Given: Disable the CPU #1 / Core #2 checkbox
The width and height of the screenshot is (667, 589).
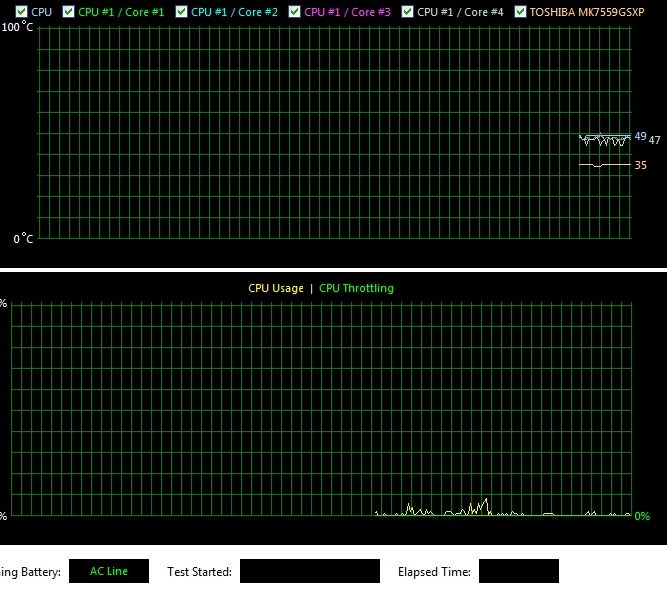Looking at the screenshot, I should pyautogui.click(x=181, y=11).
